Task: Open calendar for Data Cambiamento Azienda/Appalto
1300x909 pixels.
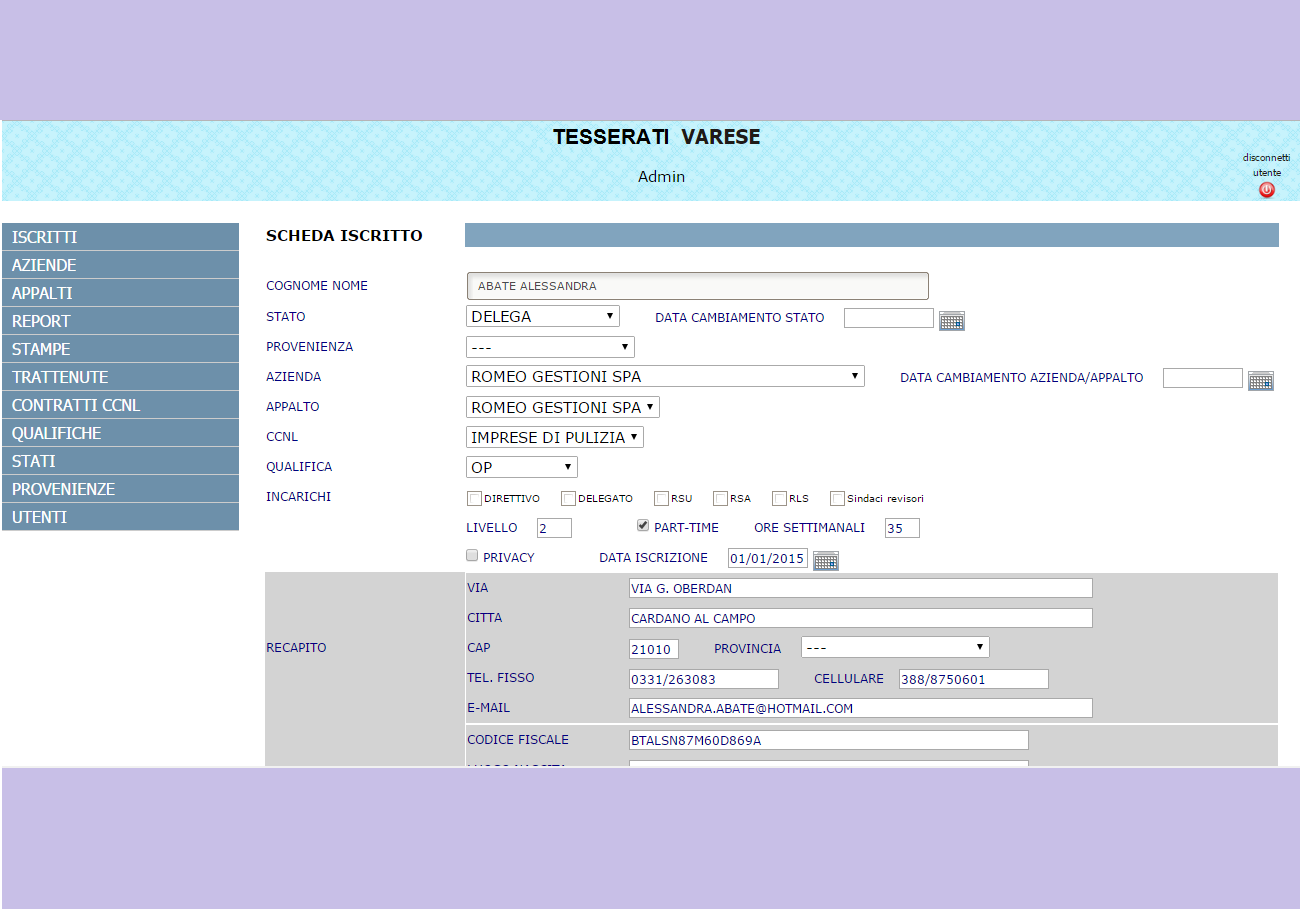Action: click(x=1261, y=380)
